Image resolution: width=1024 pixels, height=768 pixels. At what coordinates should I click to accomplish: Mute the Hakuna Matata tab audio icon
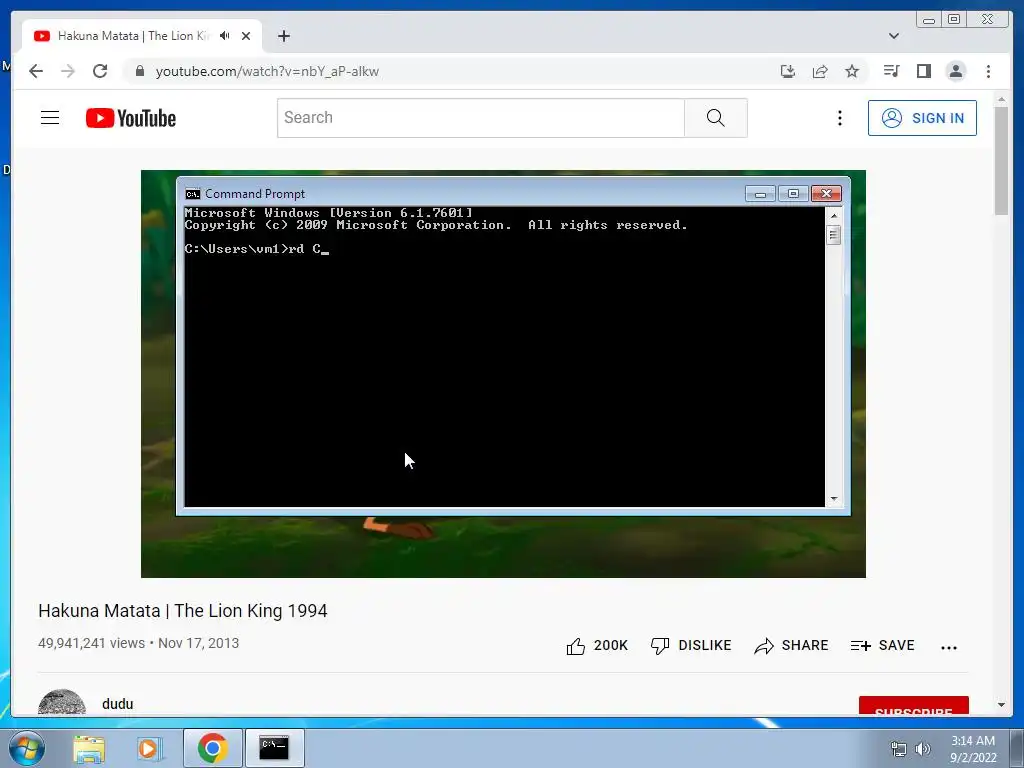click(225, 36)
